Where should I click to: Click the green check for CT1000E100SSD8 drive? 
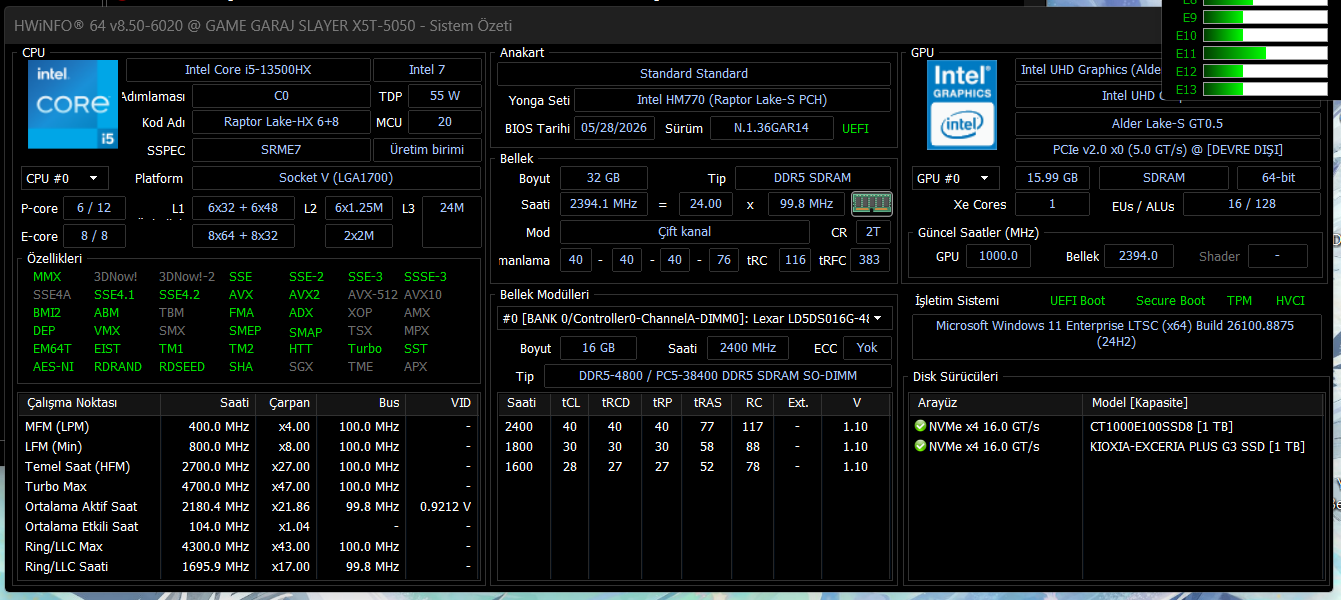pyautogui.click(x=920, y=426)
